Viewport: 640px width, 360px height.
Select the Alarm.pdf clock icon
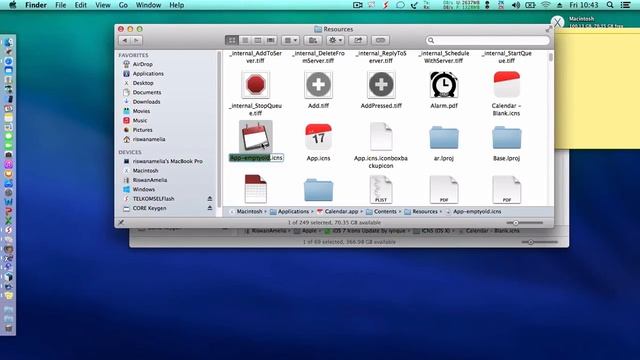pos(444,84)
